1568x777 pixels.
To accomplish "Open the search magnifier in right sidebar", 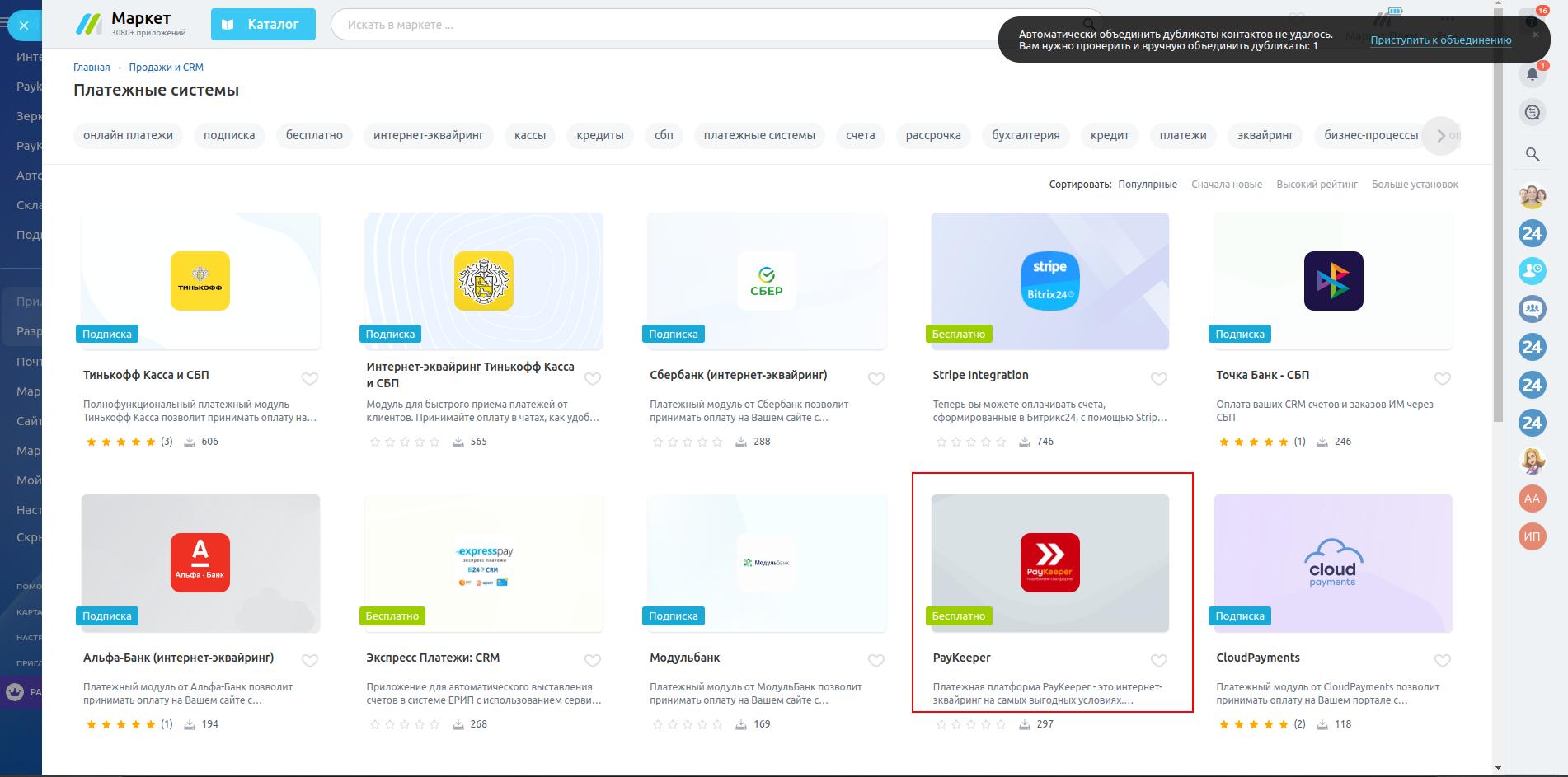I will click(x=1532, y=154).
